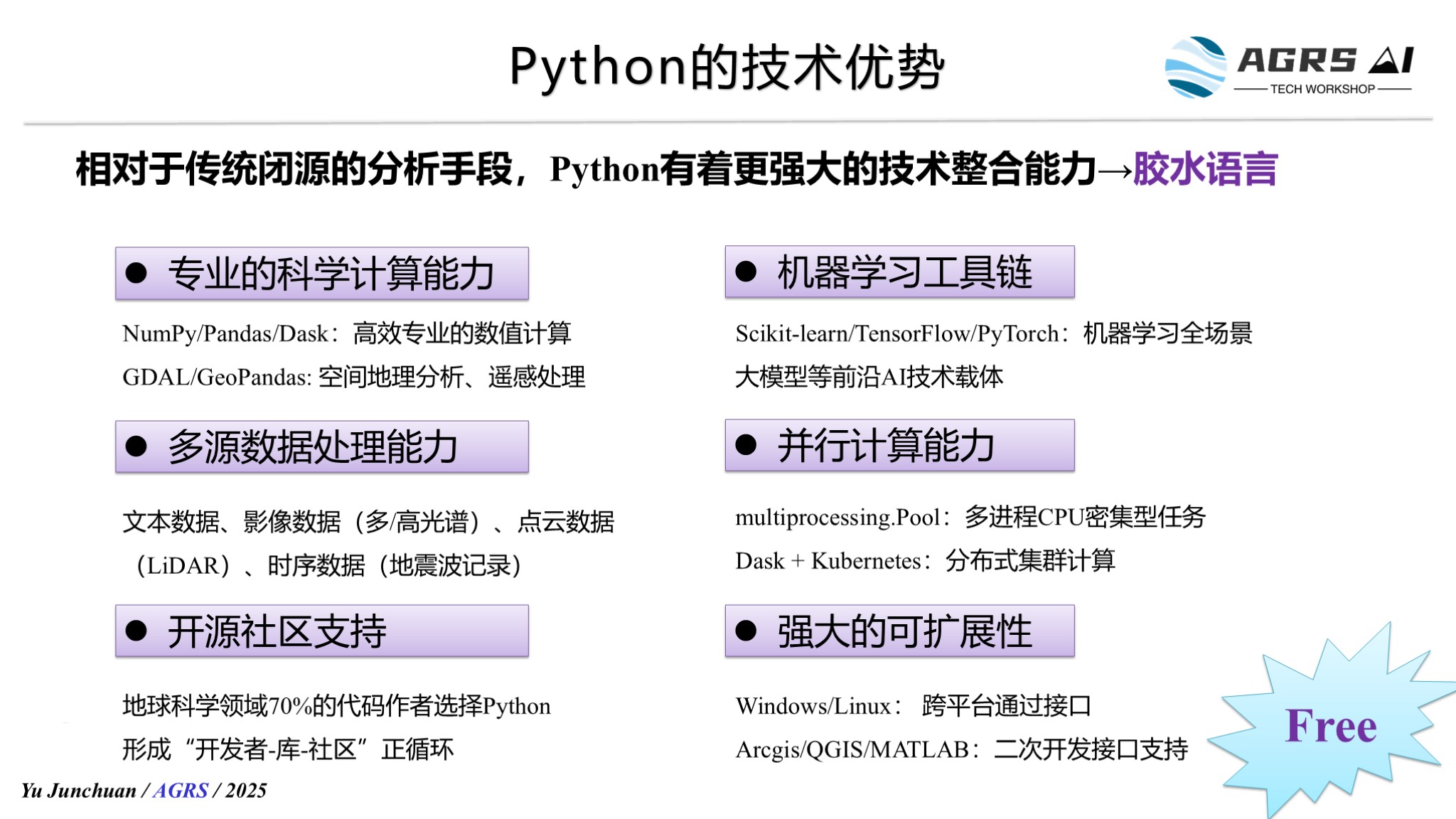Click bullet dot before 强大的可扩展性
The width and height of the screenshot is (1456, 819).
click(746, 631)
